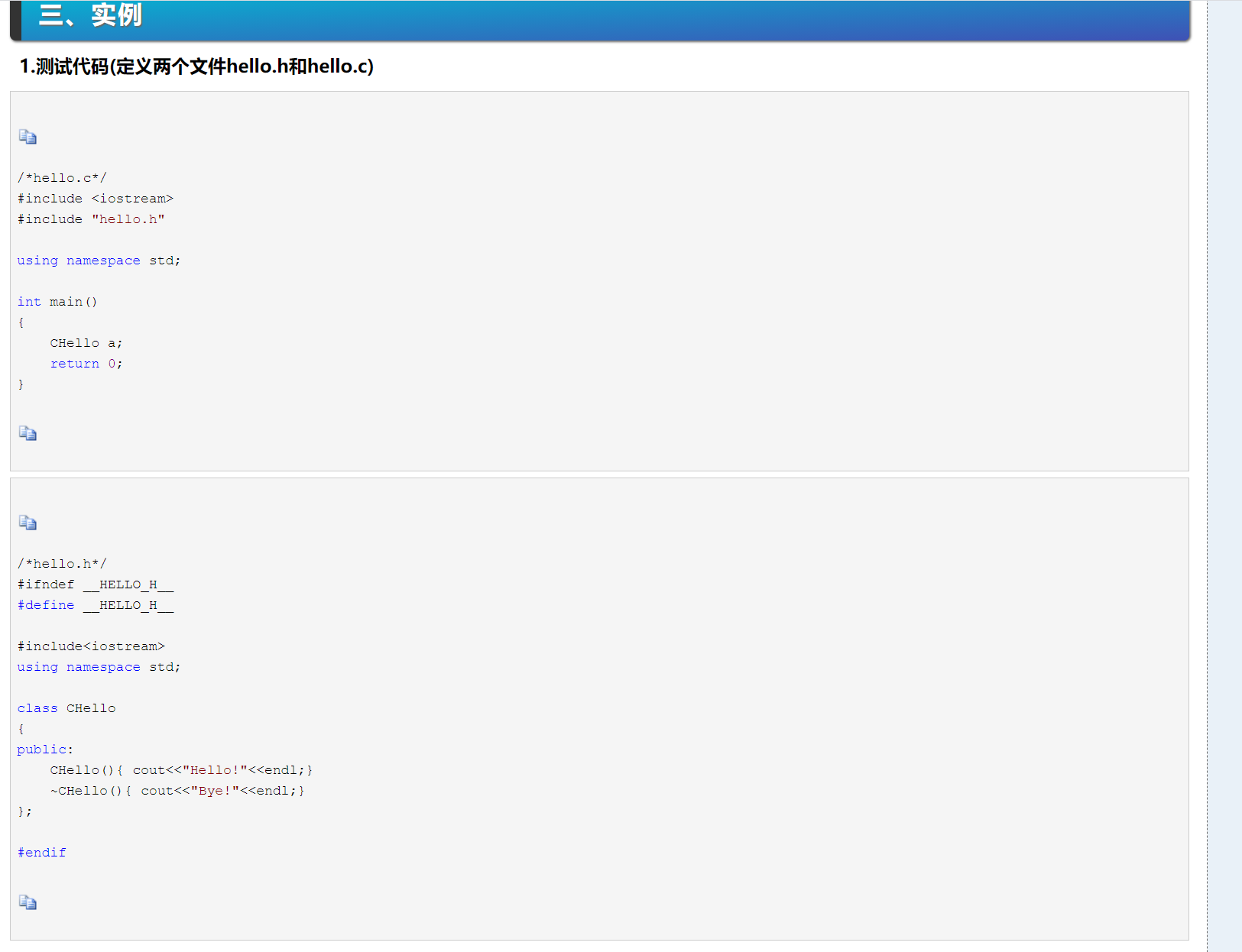Click heading '1.测试代码(定义两个文件hello.h和hello.c)'
Screen dimensions: 1242x952
pyautogui.click(x=196, y=66)
